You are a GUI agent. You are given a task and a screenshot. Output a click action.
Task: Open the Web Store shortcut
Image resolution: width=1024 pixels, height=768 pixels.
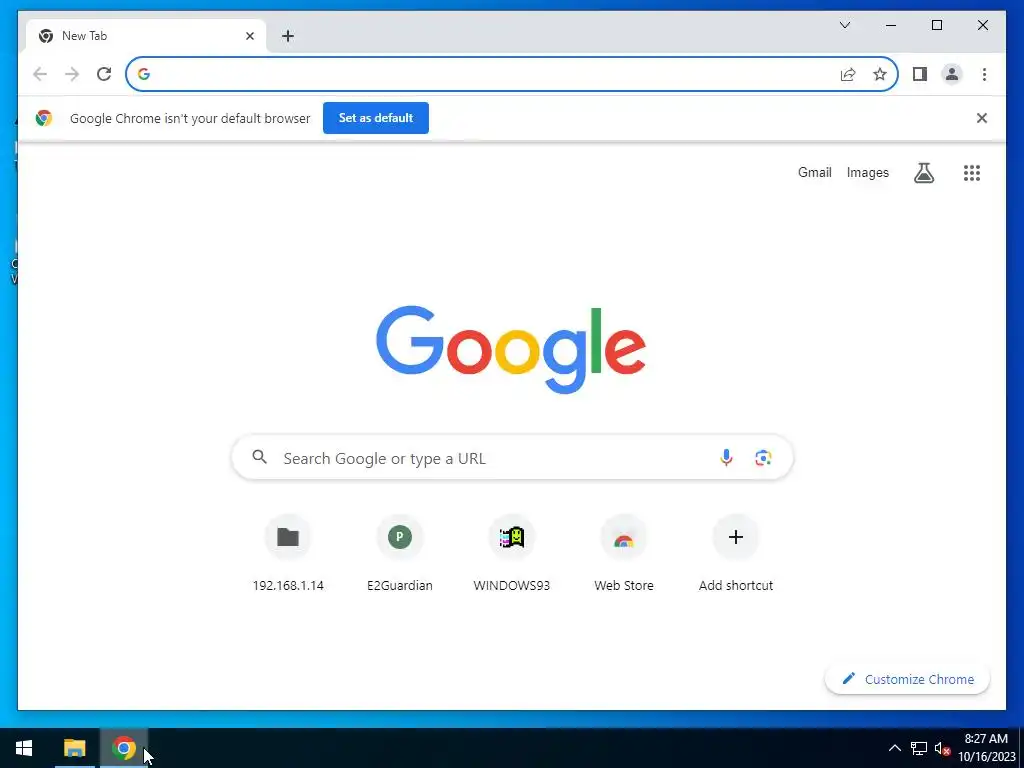pos(624,553)
